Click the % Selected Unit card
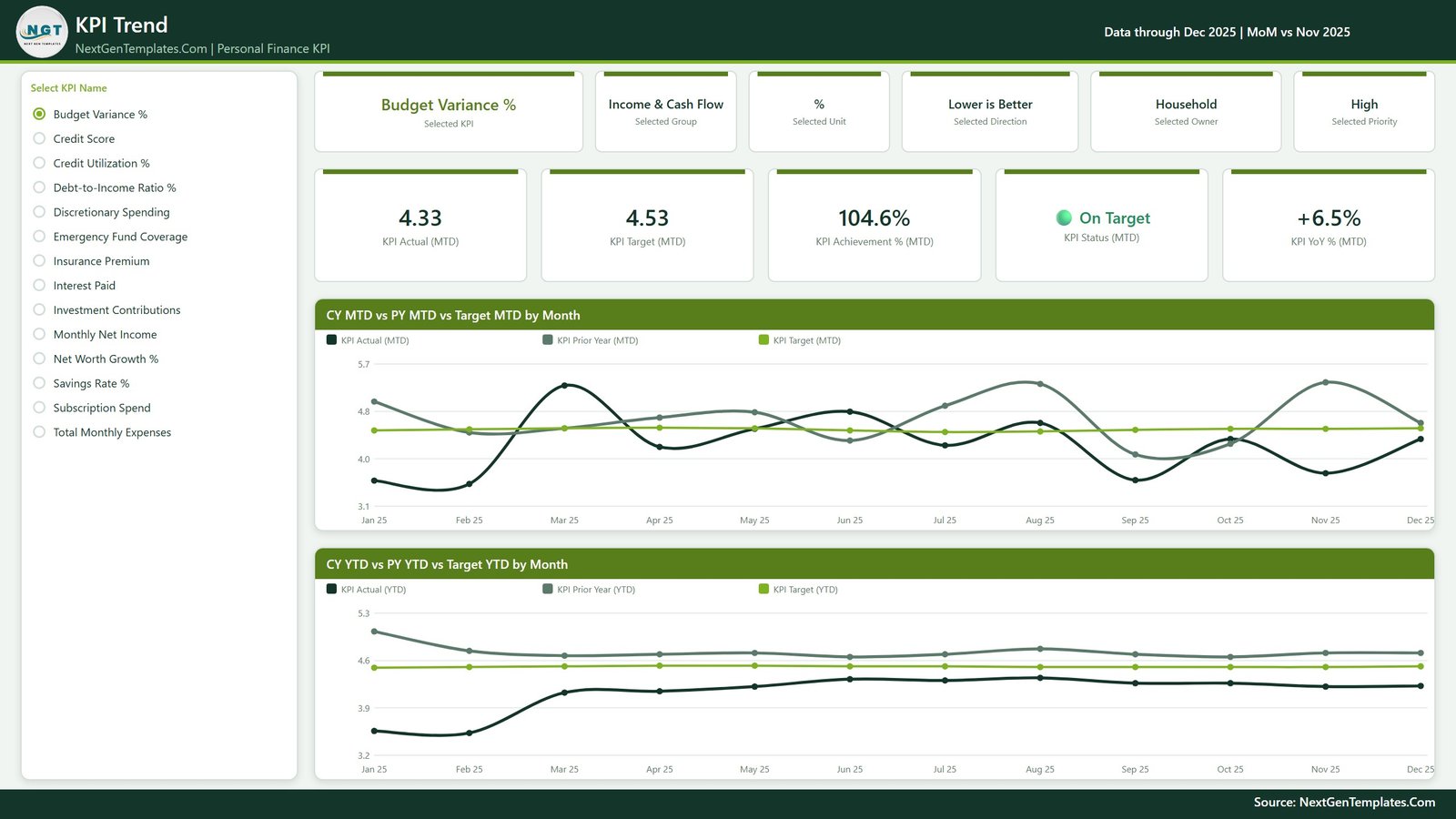 pyautogui.click(x=819, y=112)
